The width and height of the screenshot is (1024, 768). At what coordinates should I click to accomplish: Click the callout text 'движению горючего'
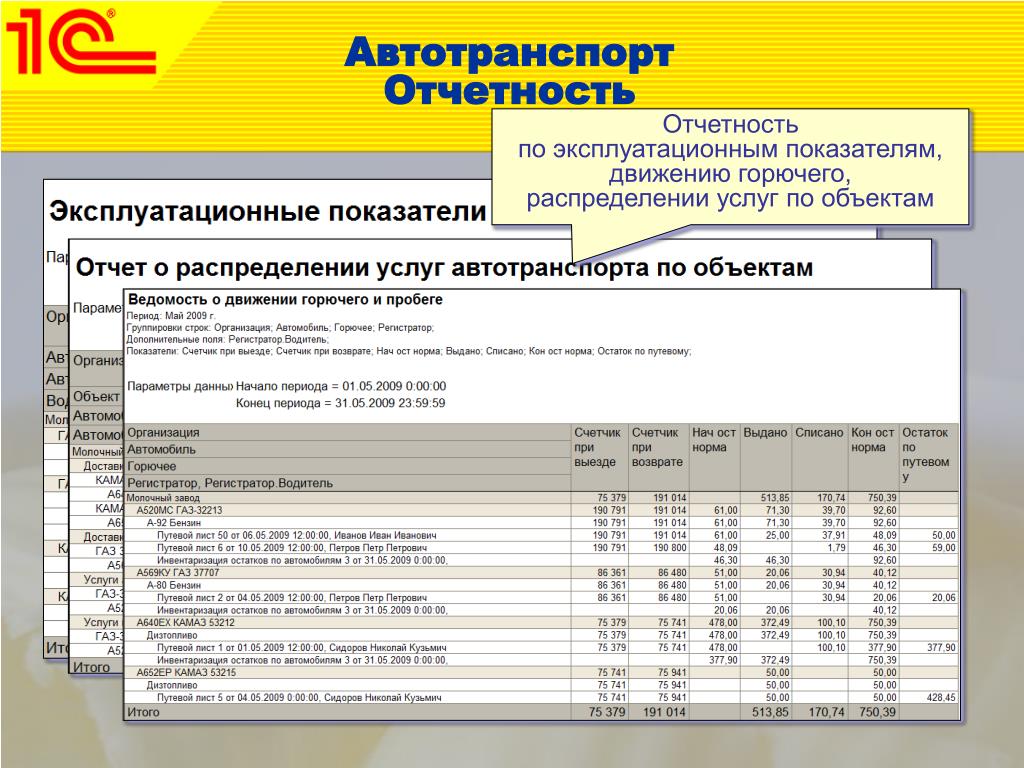coord(730,174)
